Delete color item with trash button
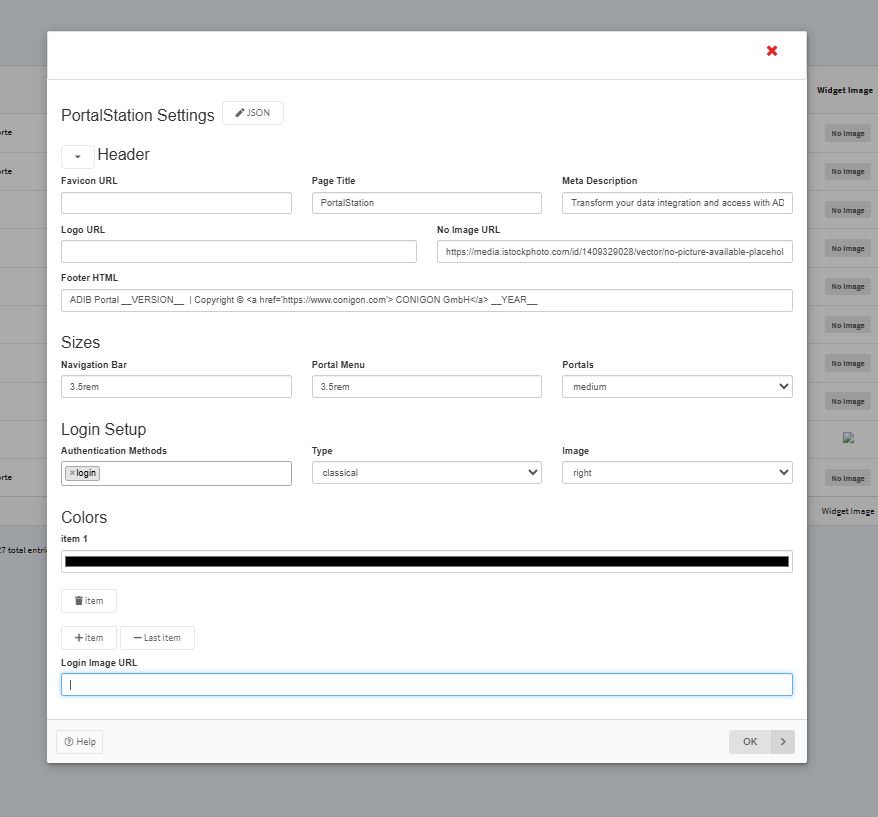This screenshot has width=878, height=817. [89, 601]
